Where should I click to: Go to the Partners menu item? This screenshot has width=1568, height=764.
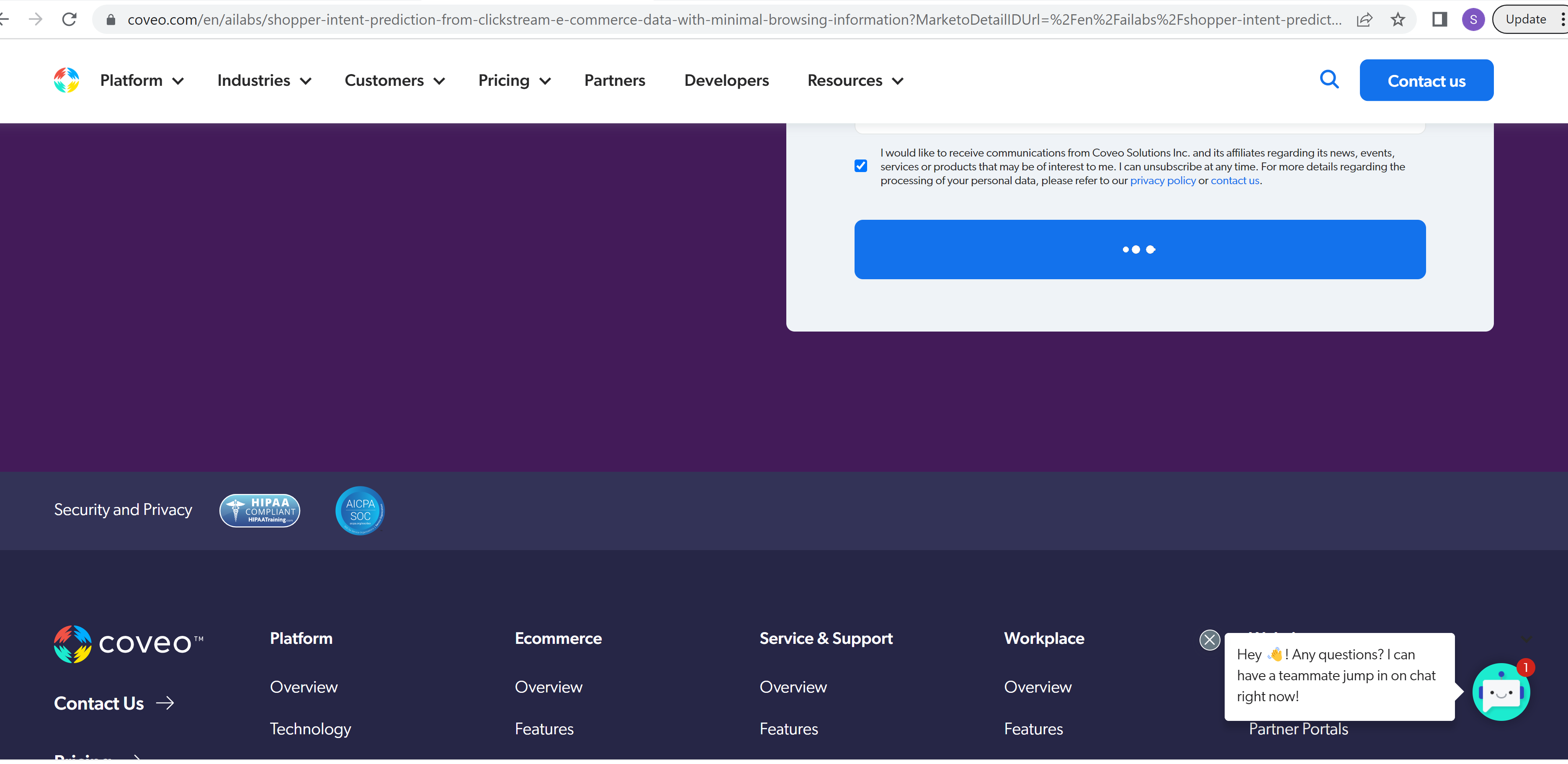(614, 80)
